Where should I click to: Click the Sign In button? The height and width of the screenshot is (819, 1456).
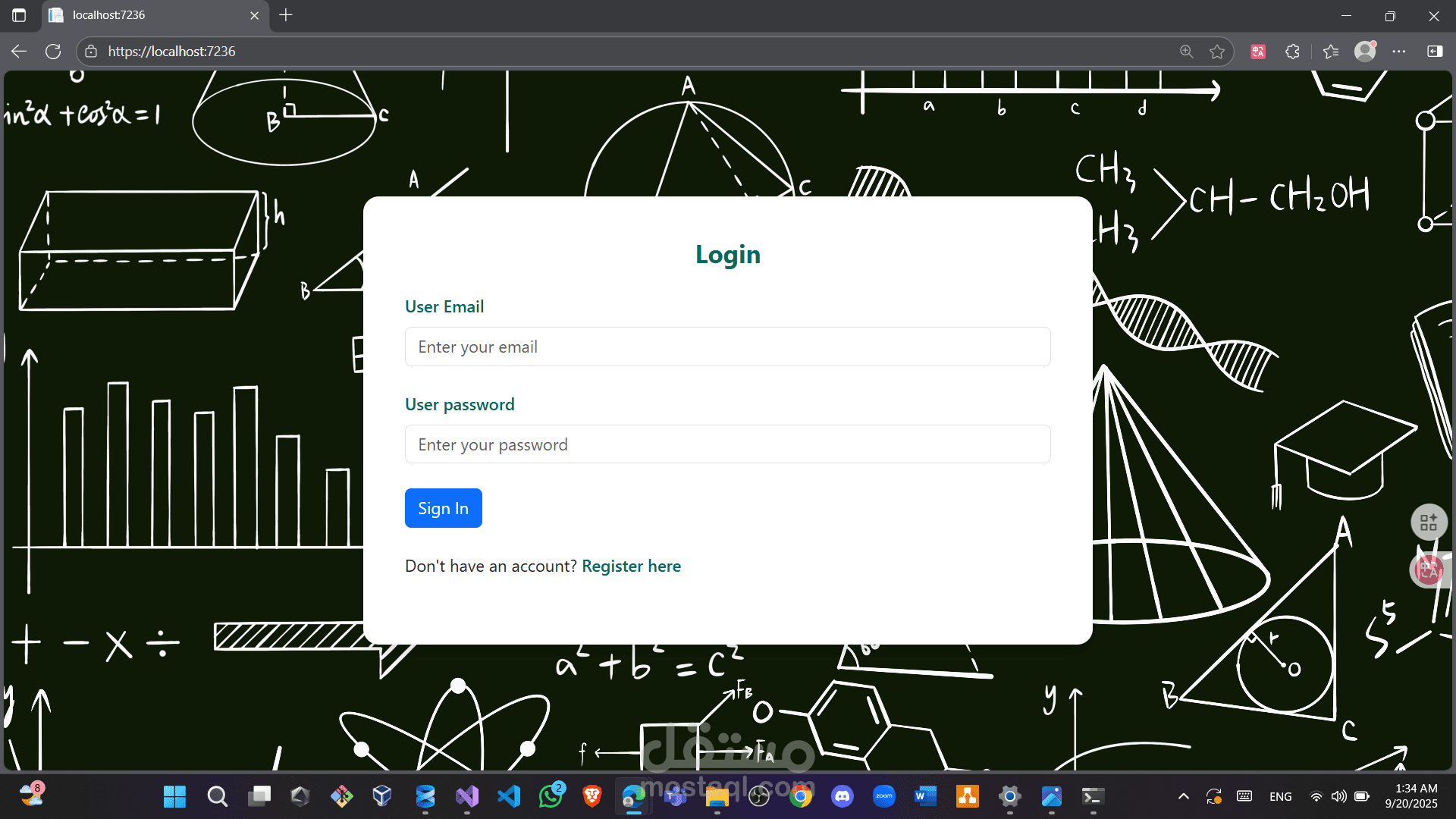click(443, 508)
